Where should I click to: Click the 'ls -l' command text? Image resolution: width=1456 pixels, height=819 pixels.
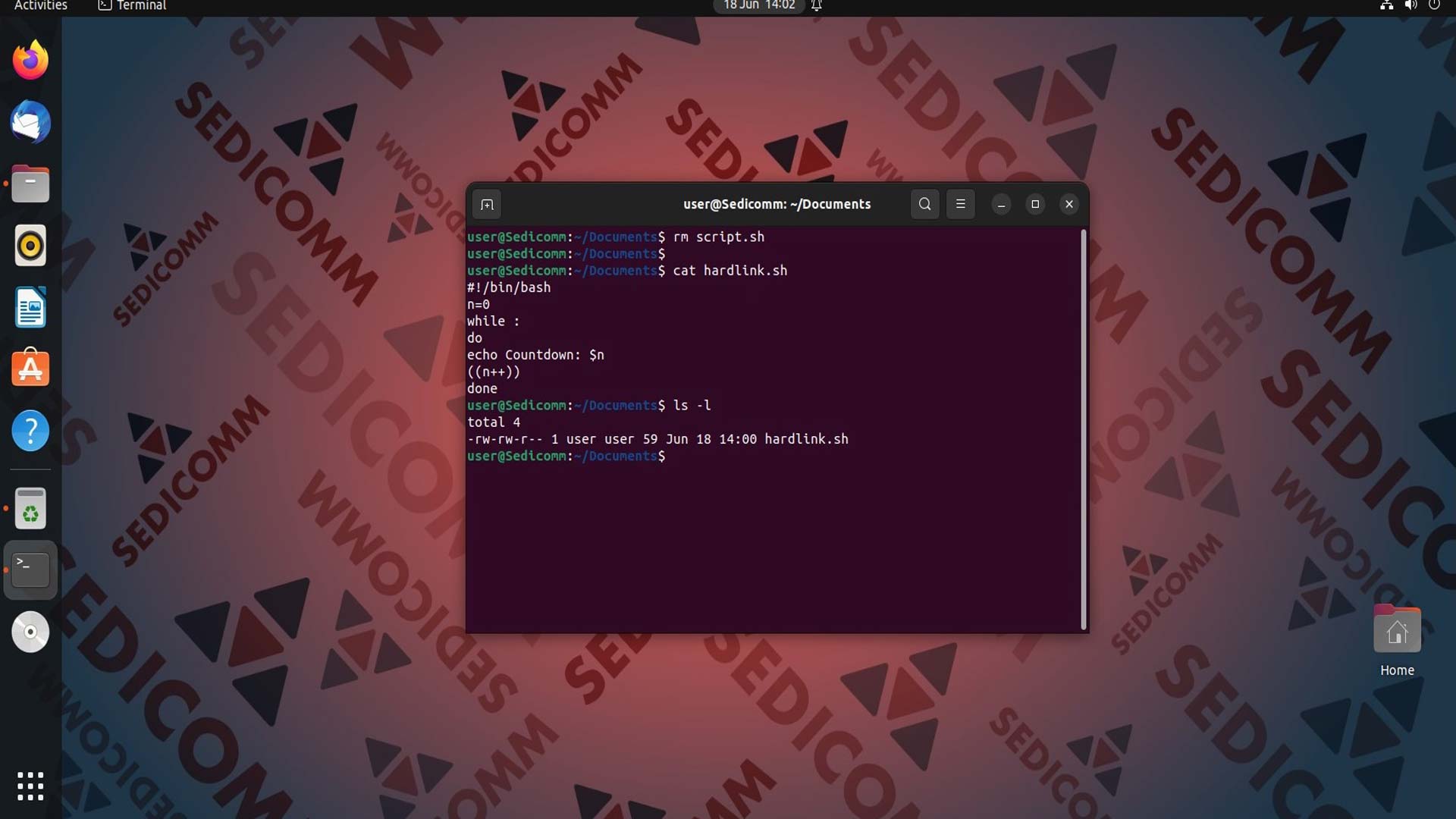(x=692, y=406)
